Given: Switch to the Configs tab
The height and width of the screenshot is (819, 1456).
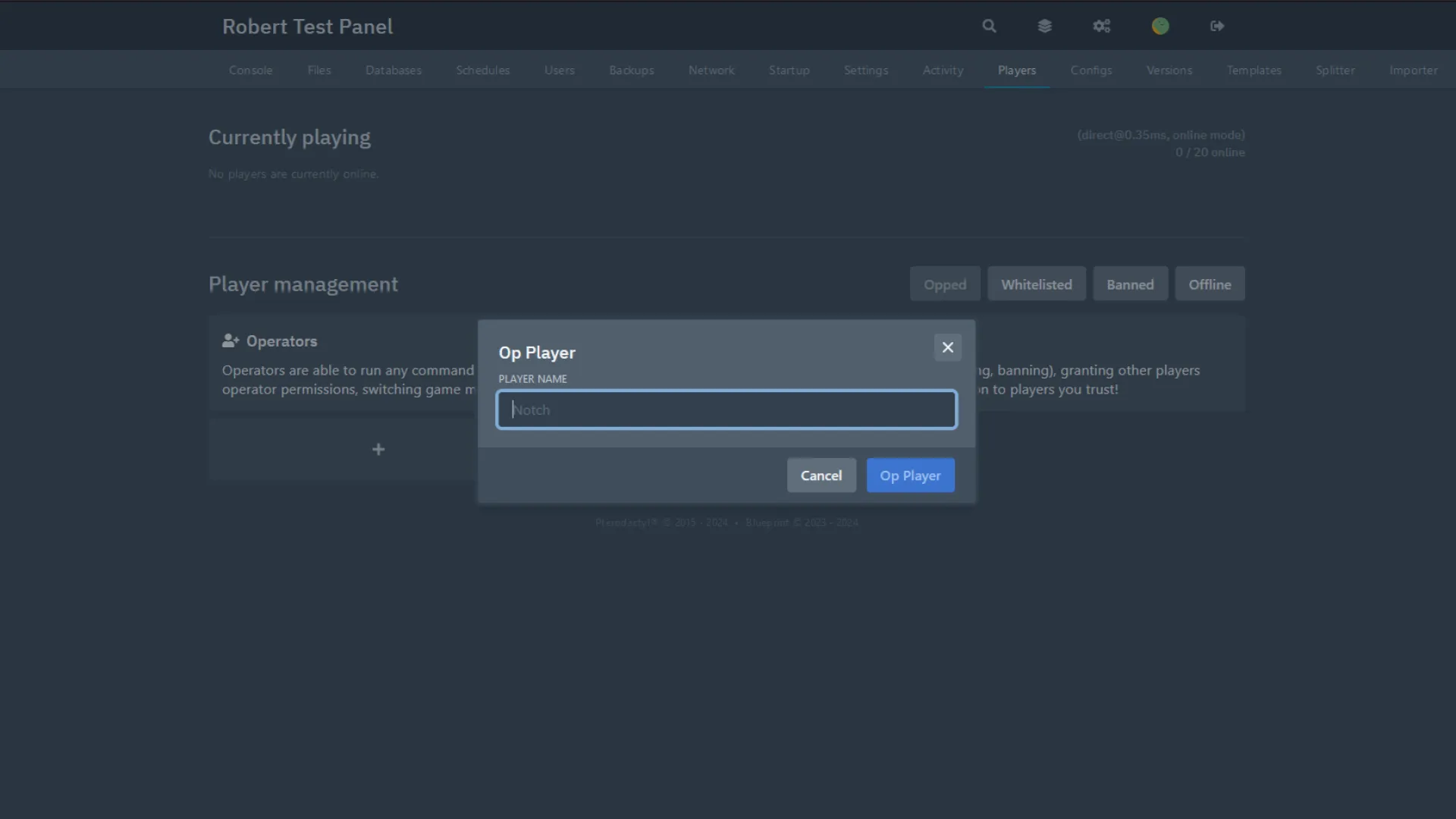Looking at the screenshot, I should coord(1090,70).
